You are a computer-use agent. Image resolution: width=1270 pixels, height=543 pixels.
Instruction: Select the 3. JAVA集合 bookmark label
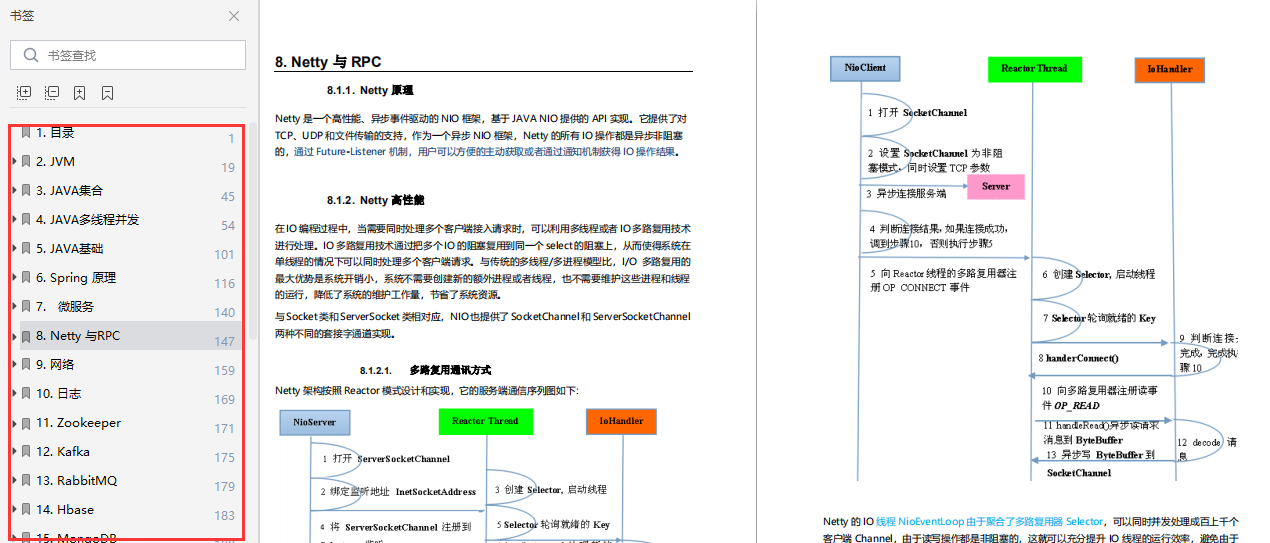(x=69, y=190)
